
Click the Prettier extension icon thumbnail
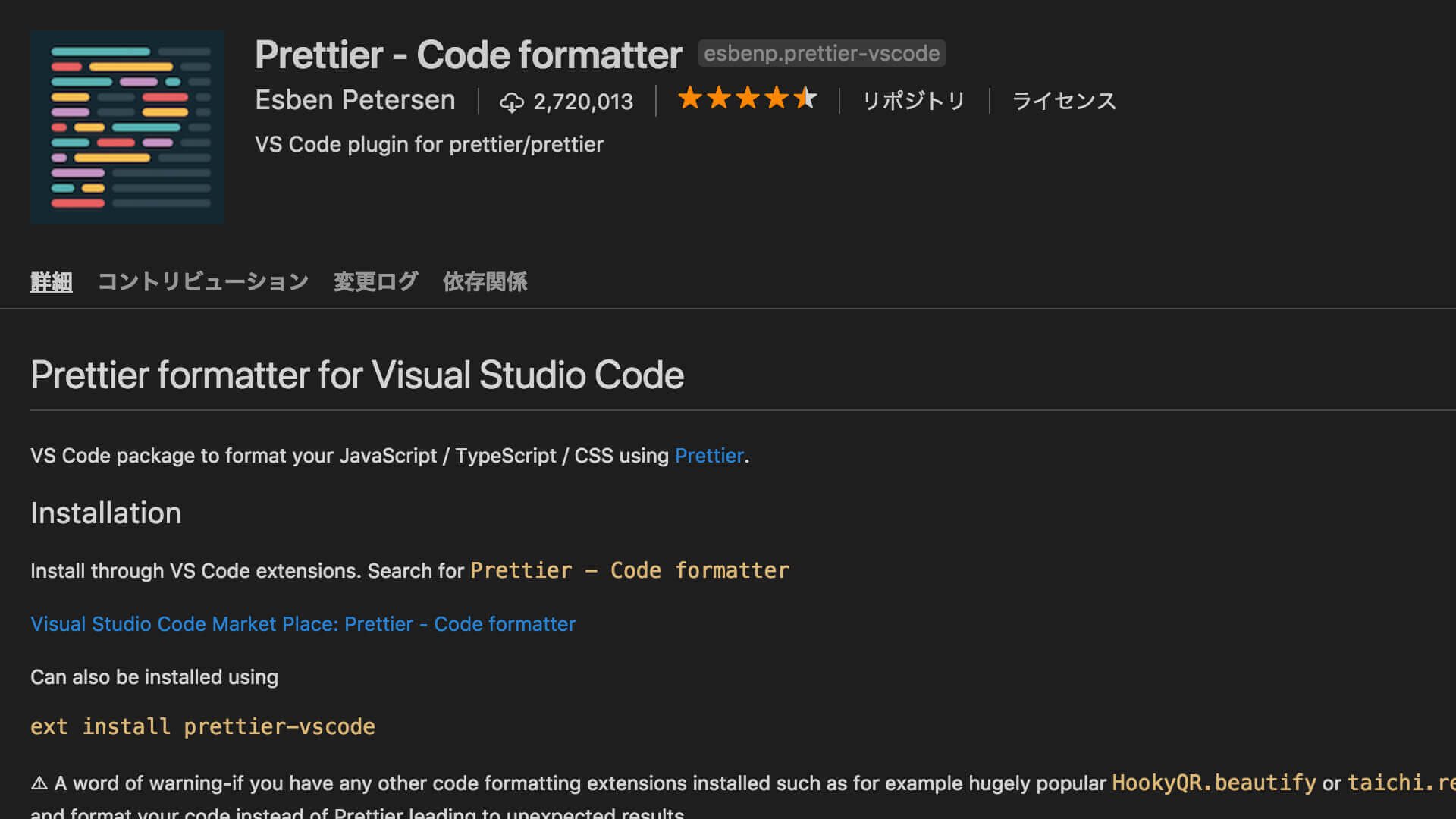[x=127, y=127]
